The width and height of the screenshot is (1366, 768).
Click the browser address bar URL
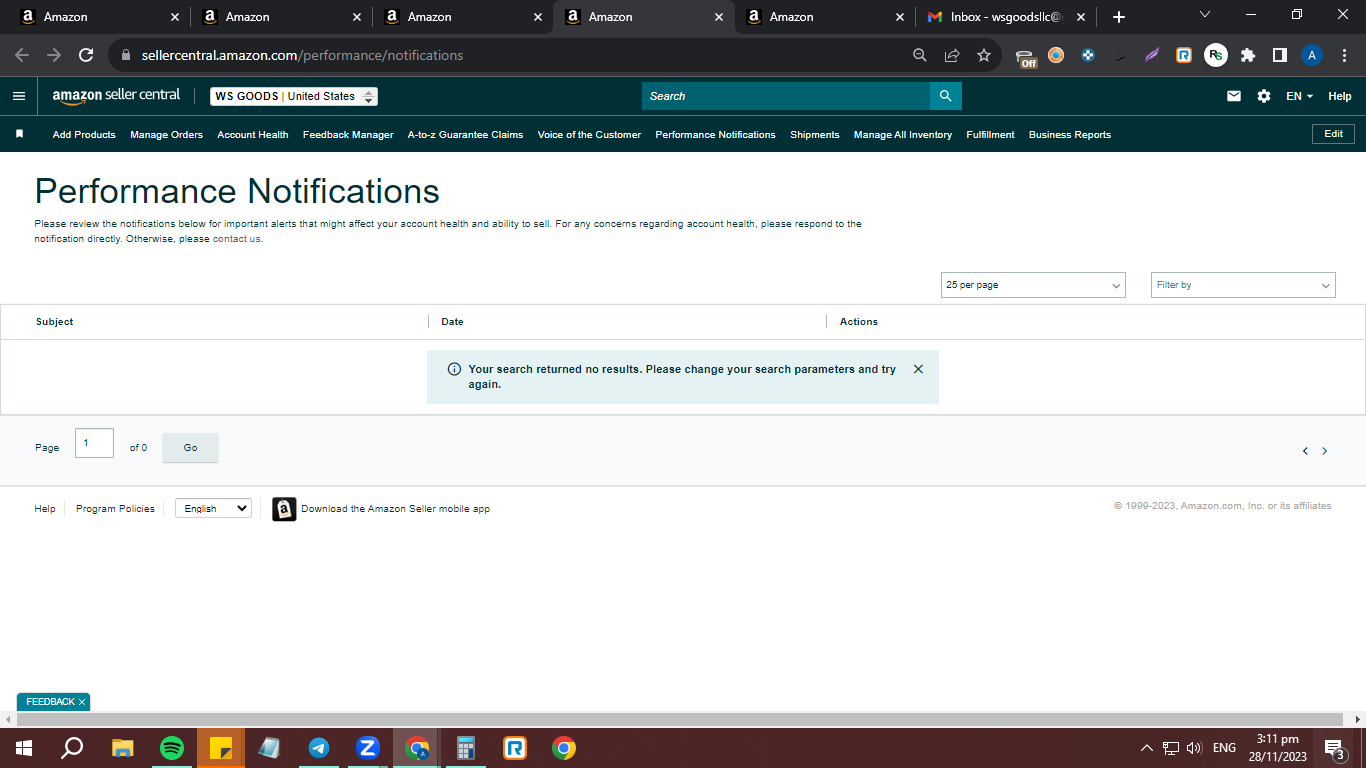pyautogui.click(x=302, y=55)
